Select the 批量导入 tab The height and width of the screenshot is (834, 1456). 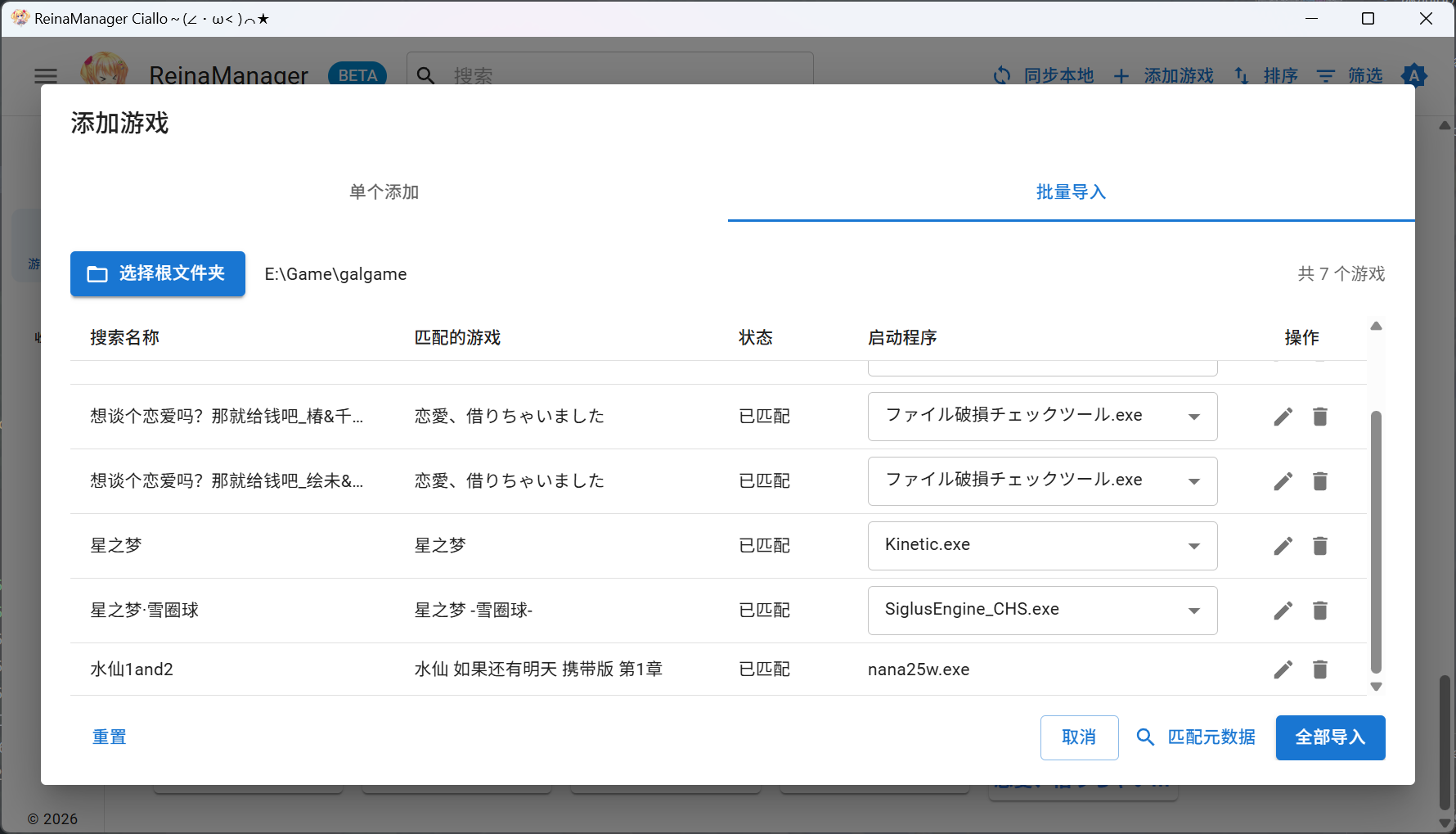pyautogui.click(x=1070, y=192)
